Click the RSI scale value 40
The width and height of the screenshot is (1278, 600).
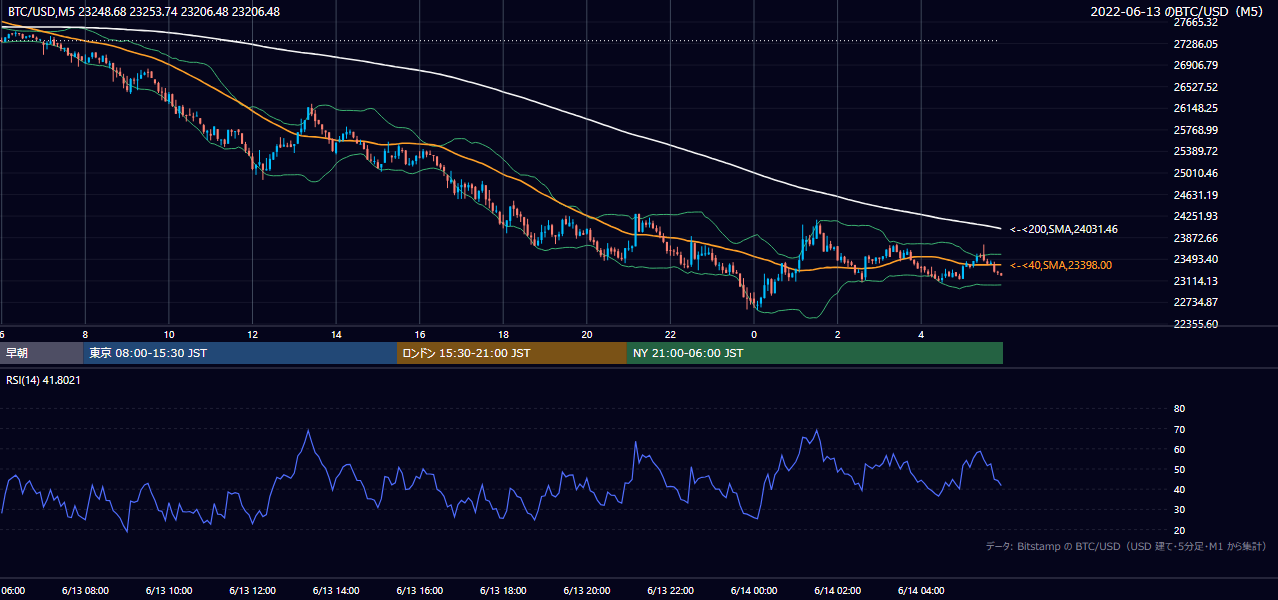point(1179,489)
